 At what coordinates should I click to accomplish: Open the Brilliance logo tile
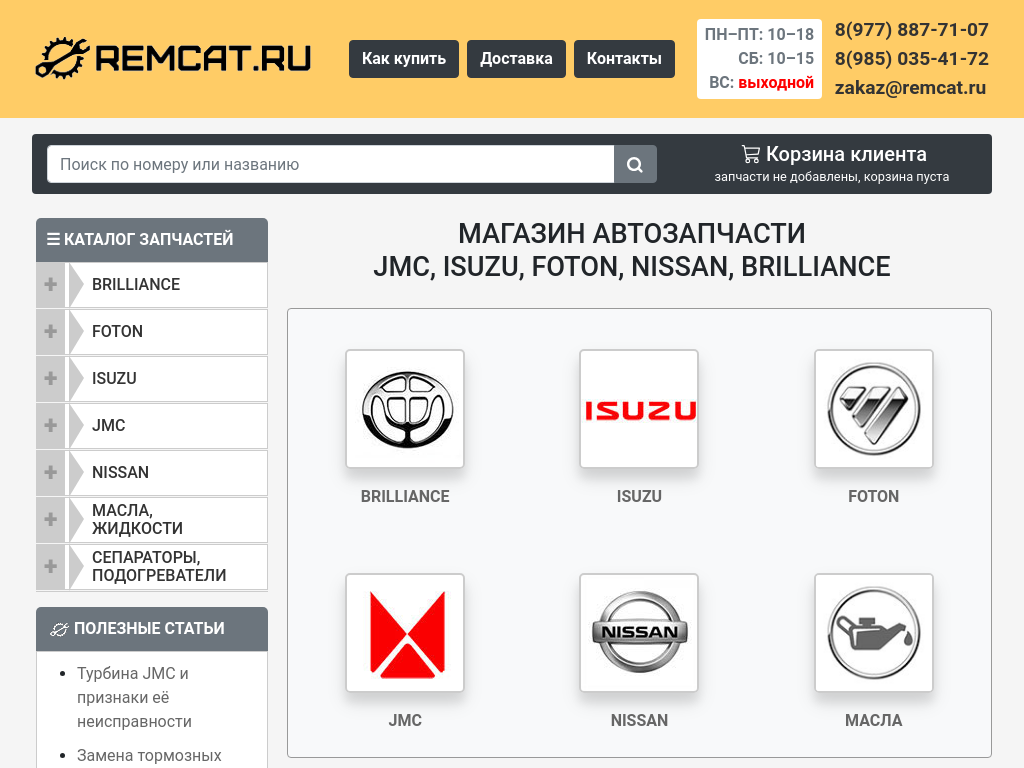(405, 409)
